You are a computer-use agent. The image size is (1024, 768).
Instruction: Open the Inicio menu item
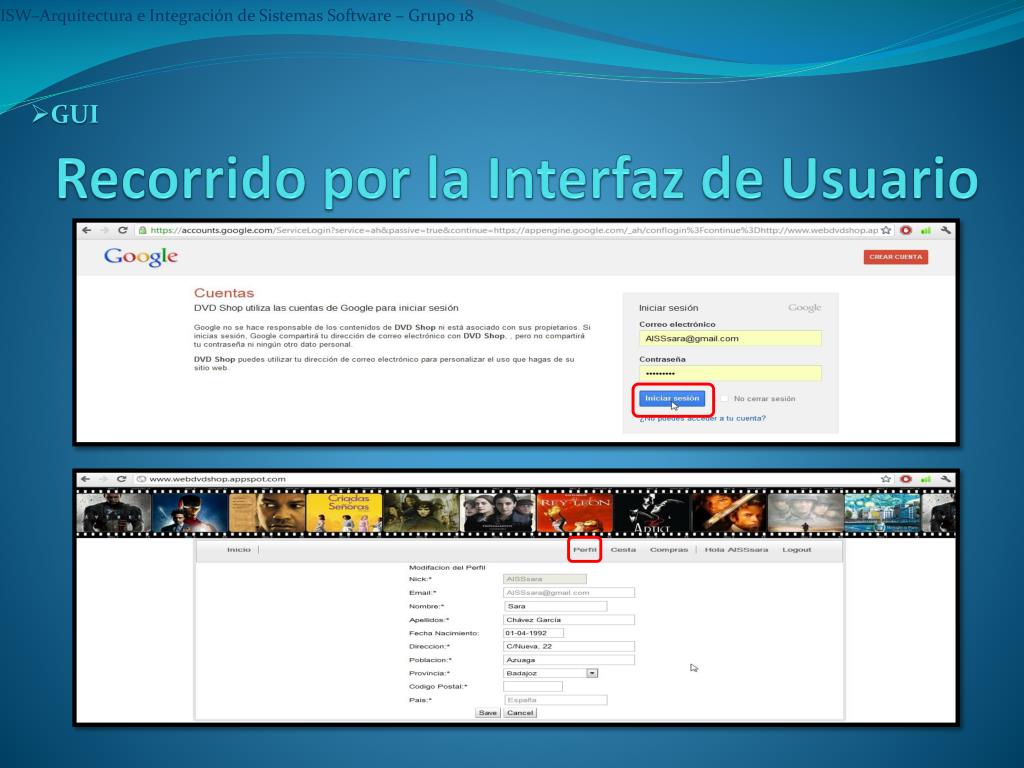pos(239,550)
